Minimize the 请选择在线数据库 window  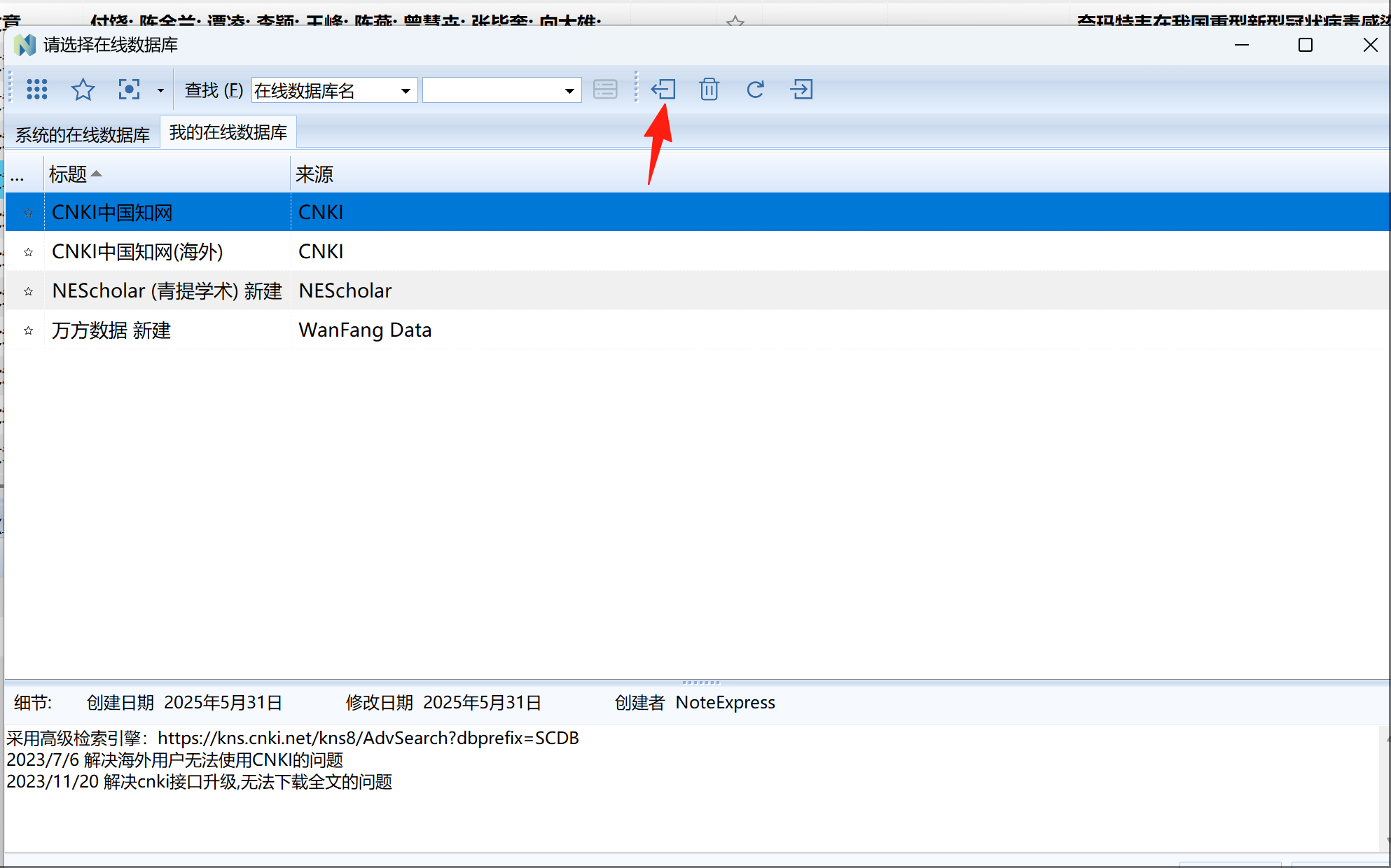coord(1242,45)
